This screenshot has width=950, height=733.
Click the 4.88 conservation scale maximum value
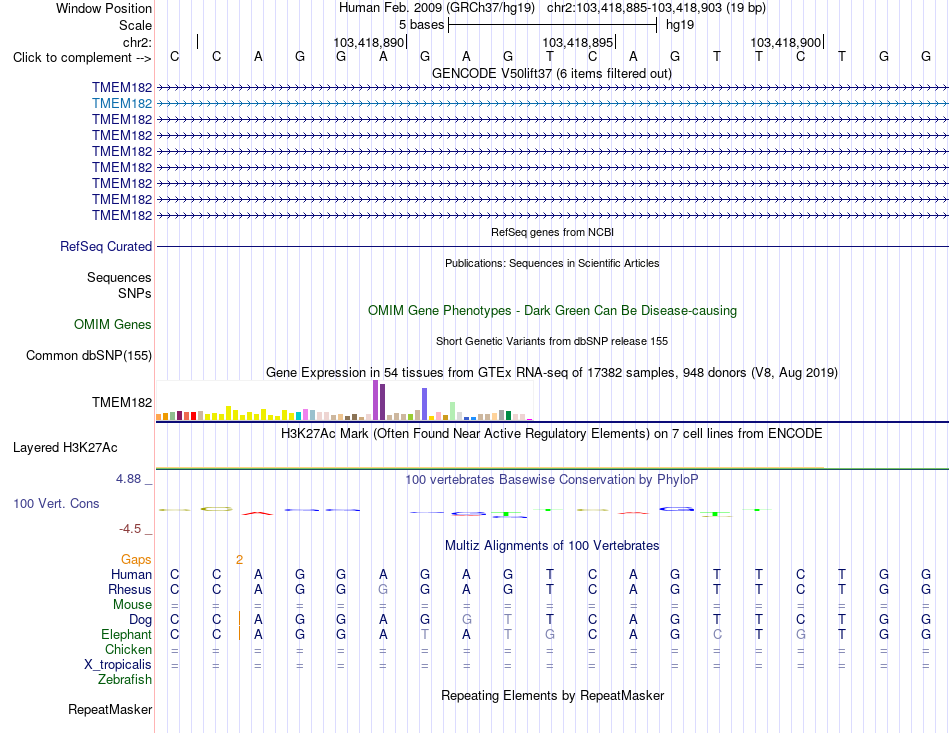[128, 479]
